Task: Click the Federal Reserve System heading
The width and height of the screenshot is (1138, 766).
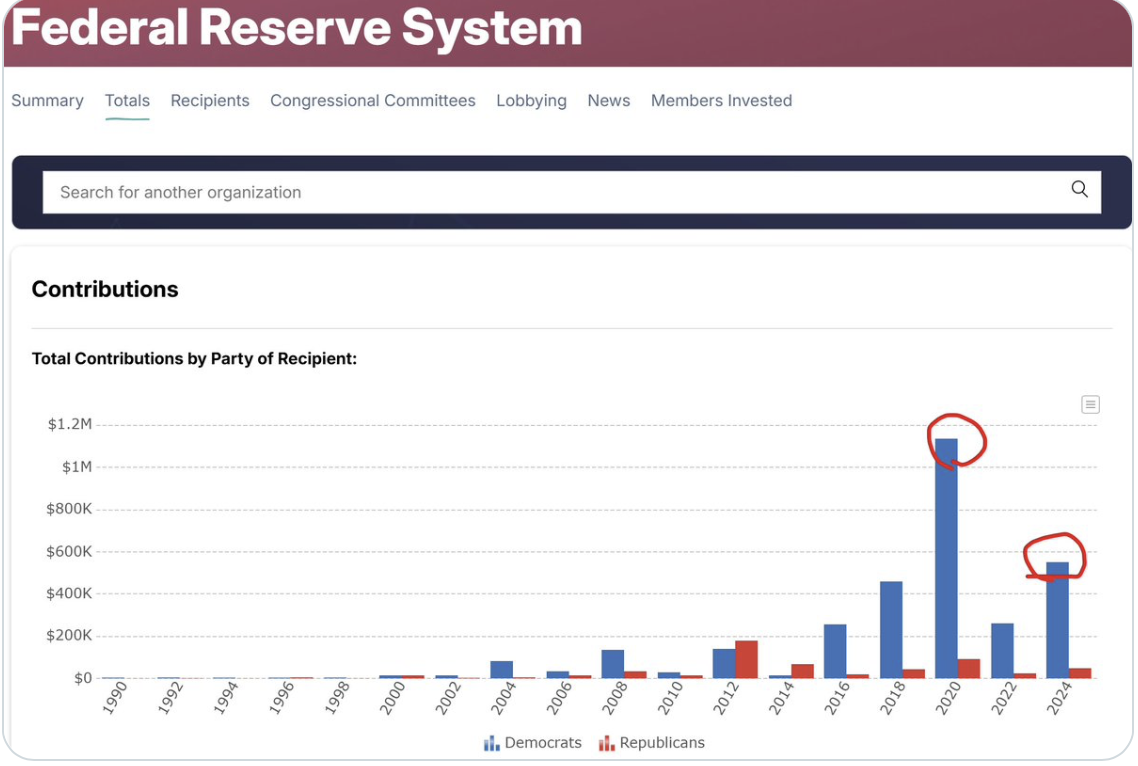Action: pyautogui.click(x=297, y=28)
